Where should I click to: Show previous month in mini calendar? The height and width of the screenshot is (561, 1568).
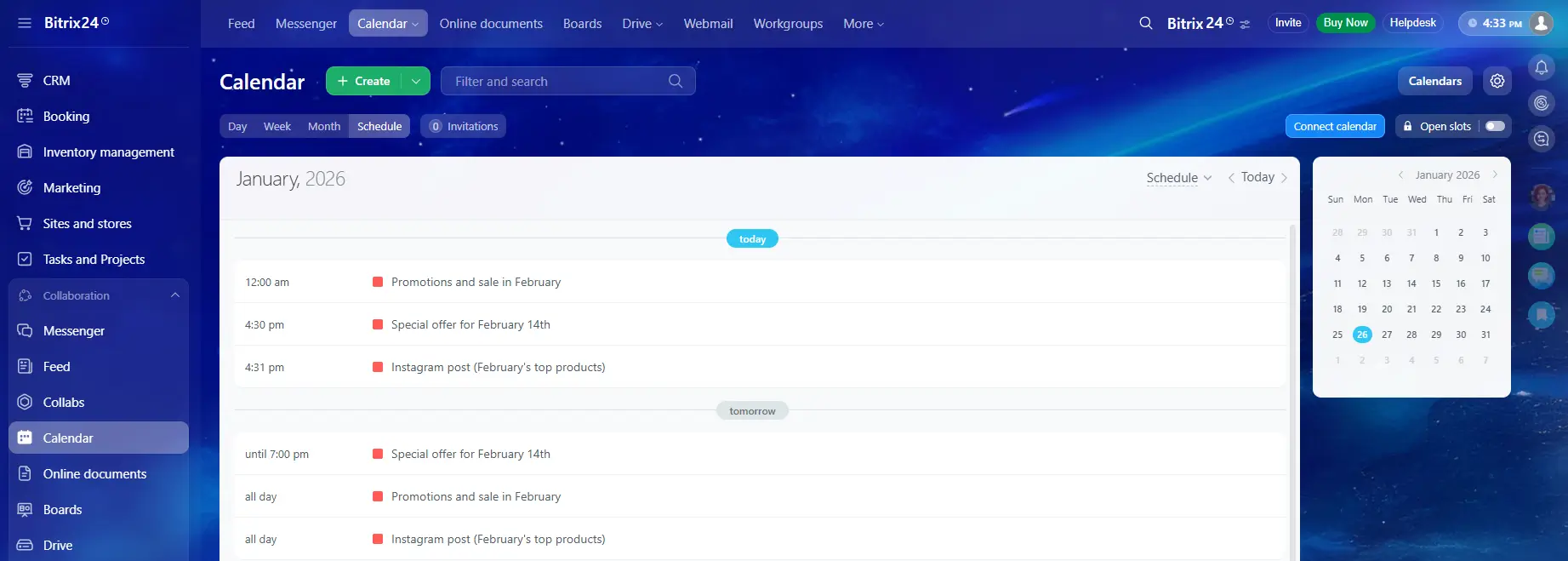[x=1400, y=175]
